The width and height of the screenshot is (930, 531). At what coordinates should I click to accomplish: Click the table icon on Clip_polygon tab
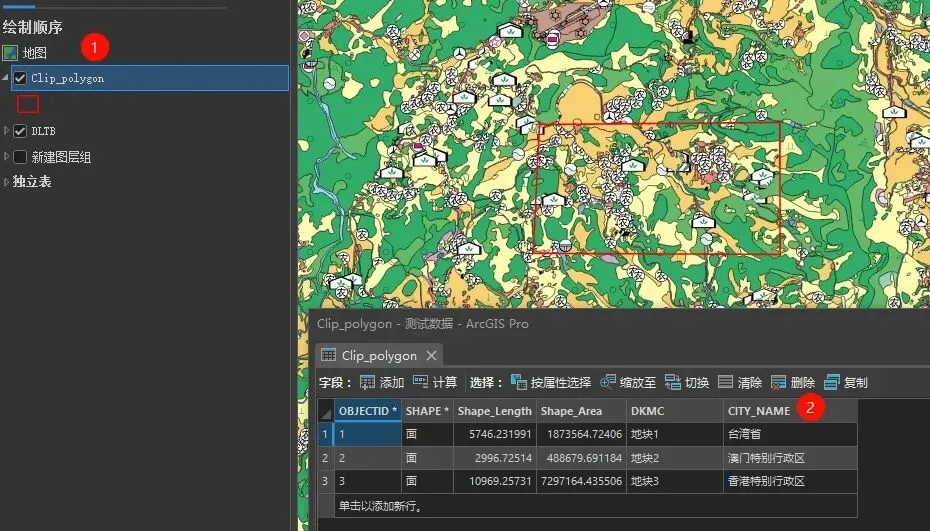click(x=328, y=355)
